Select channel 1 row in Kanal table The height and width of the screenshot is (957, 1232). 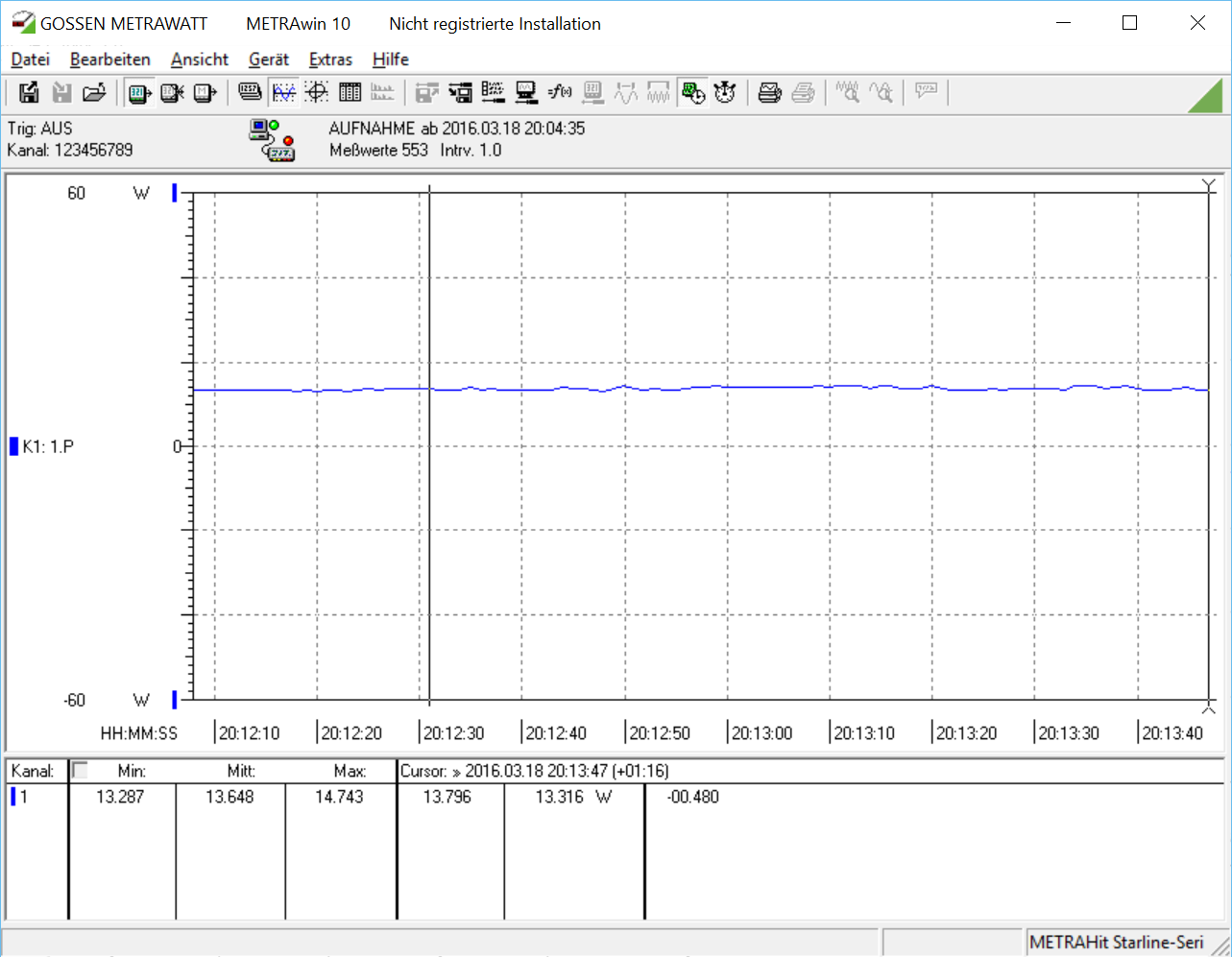pos(36,797)
